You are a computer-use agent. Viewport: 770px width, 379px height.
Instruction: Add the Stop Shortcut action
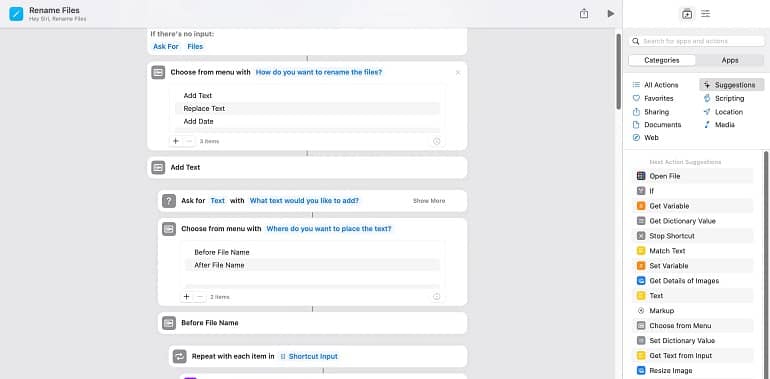tap(692, 236)
